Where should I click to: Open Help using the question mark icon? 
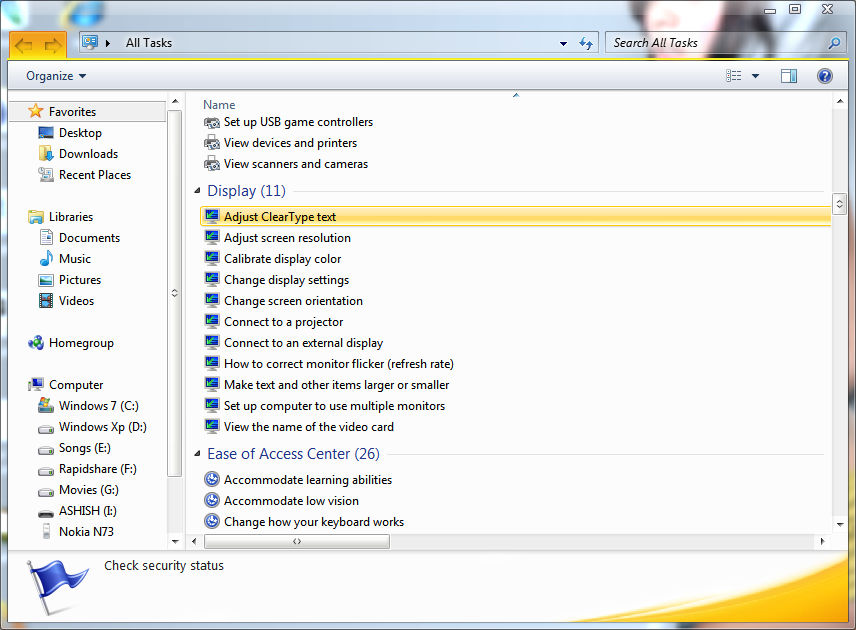(x=823, y=75)
